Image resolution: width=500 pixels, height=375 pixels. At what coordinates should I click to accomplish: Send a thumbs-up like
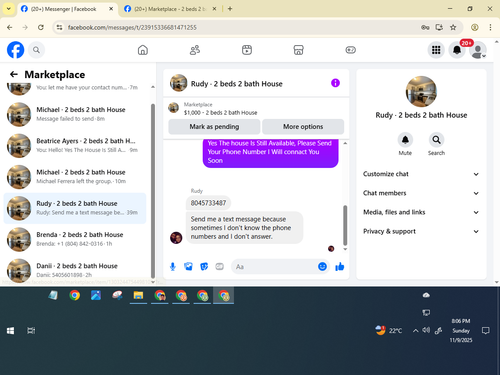click(x=340, y=266)
